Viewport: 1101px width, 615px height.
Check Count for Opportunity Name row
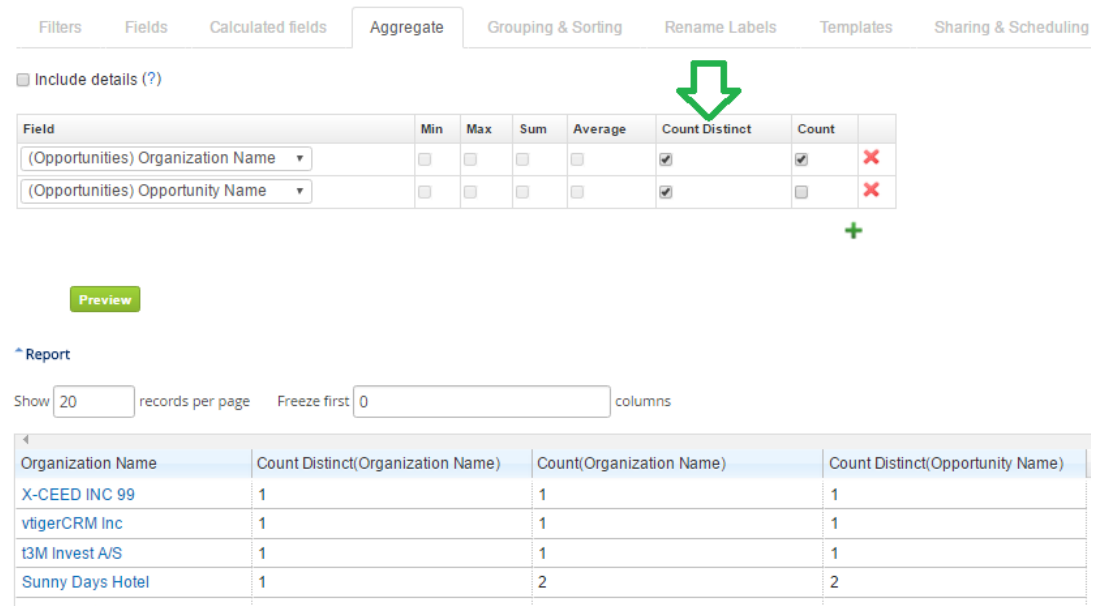801,192
